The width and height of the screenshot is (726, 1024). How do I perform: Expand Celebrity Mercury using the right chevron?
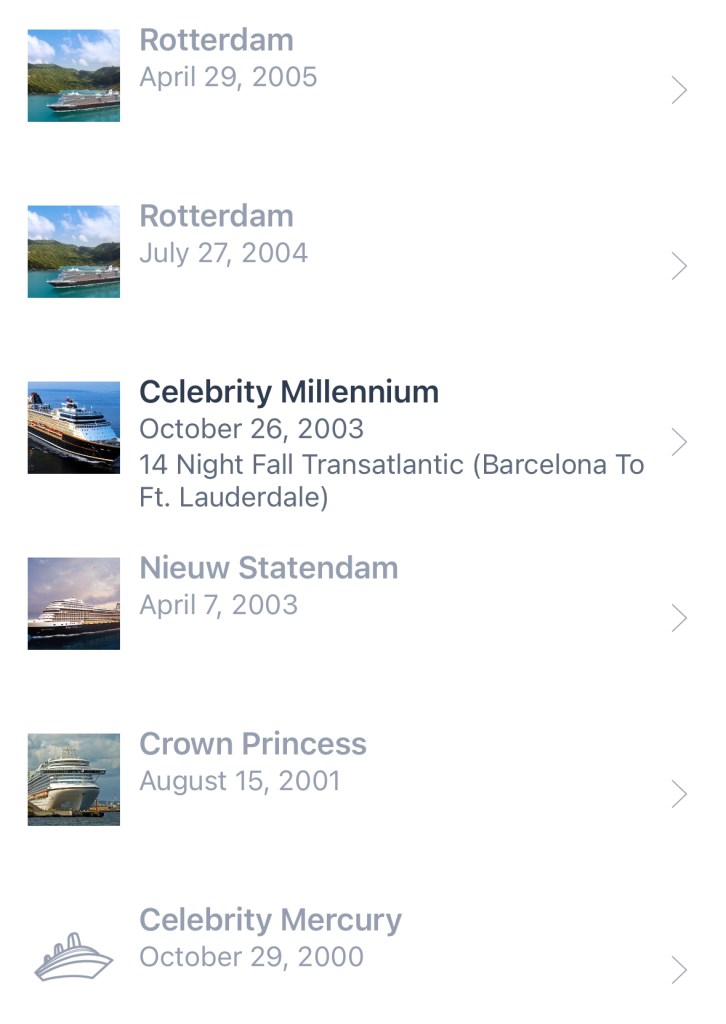pyautogui.click(x=679, y=970)
